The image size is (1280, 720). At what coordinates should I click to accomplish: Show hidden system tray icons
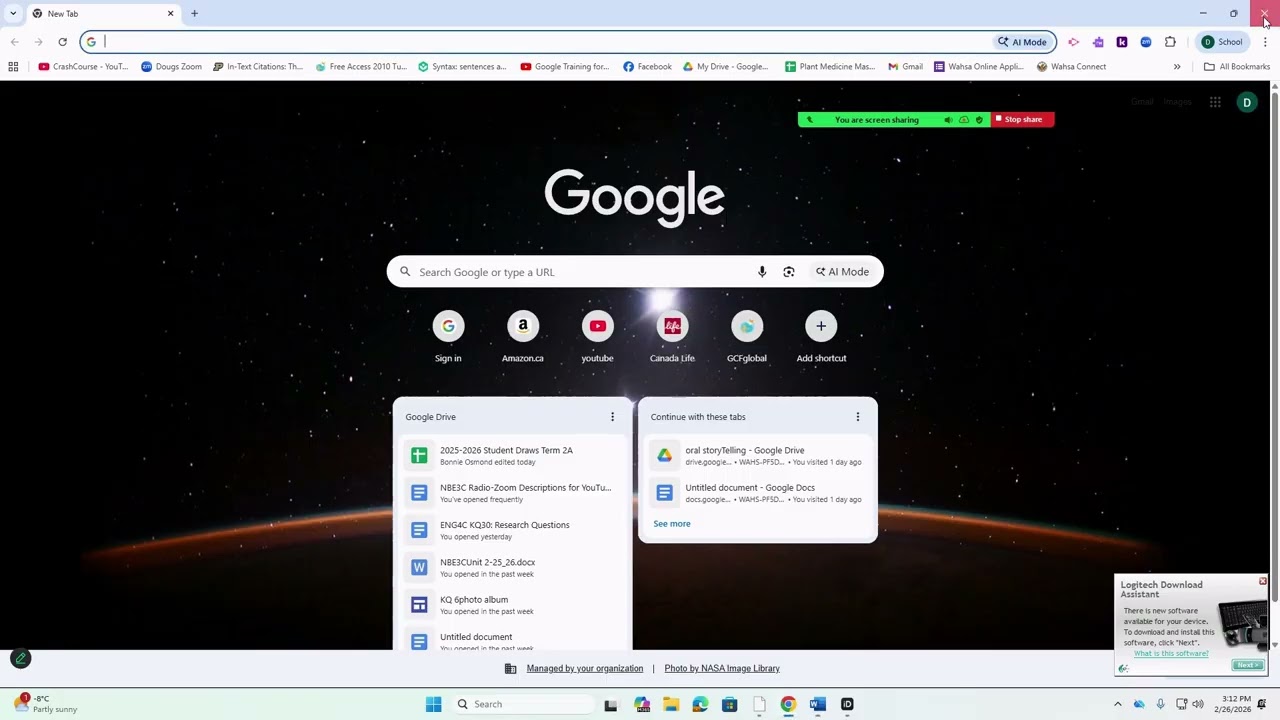[1118, 704]
